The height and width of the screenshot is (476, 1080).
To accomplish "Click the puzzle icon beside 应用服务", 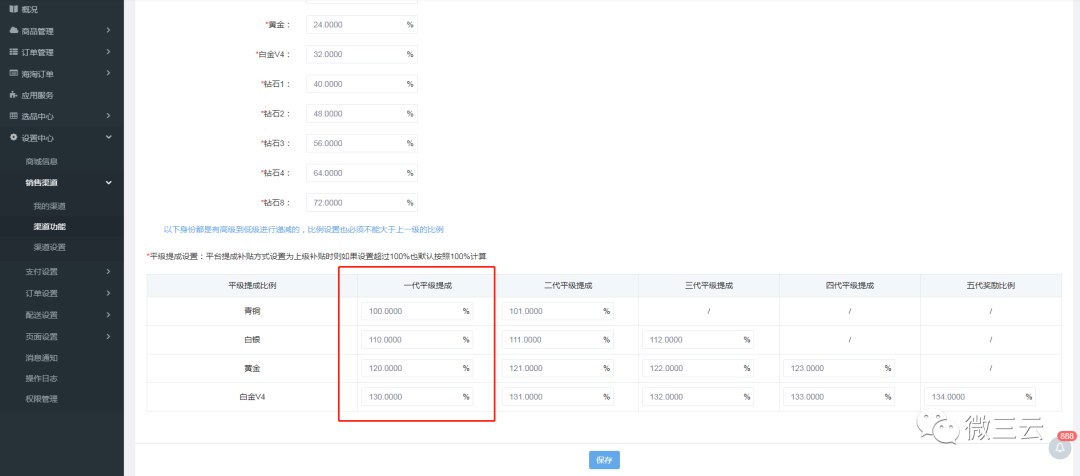I will pos(13,94).
